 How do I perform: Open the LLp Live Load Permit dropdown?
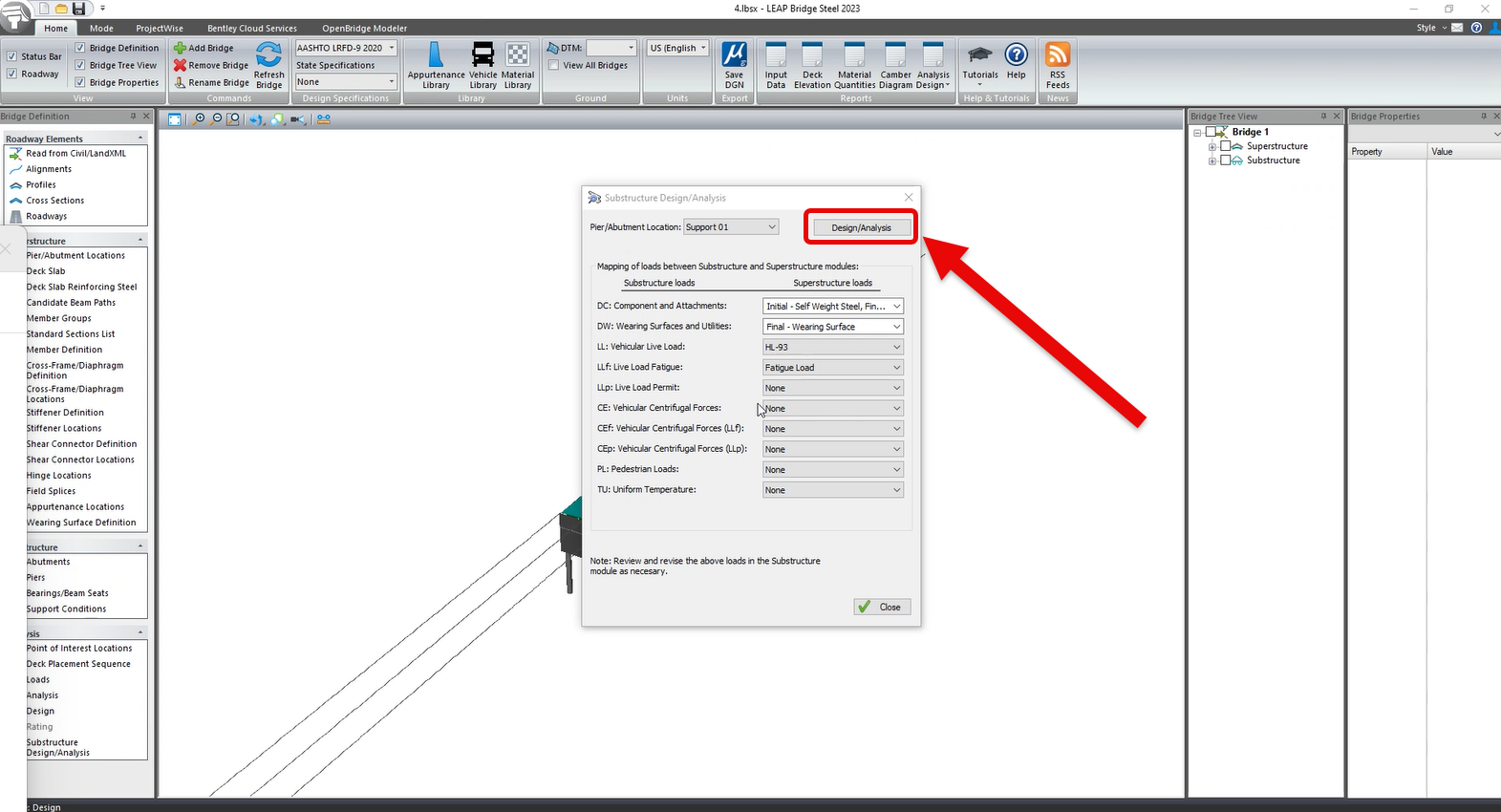click(x=833, y=388)
